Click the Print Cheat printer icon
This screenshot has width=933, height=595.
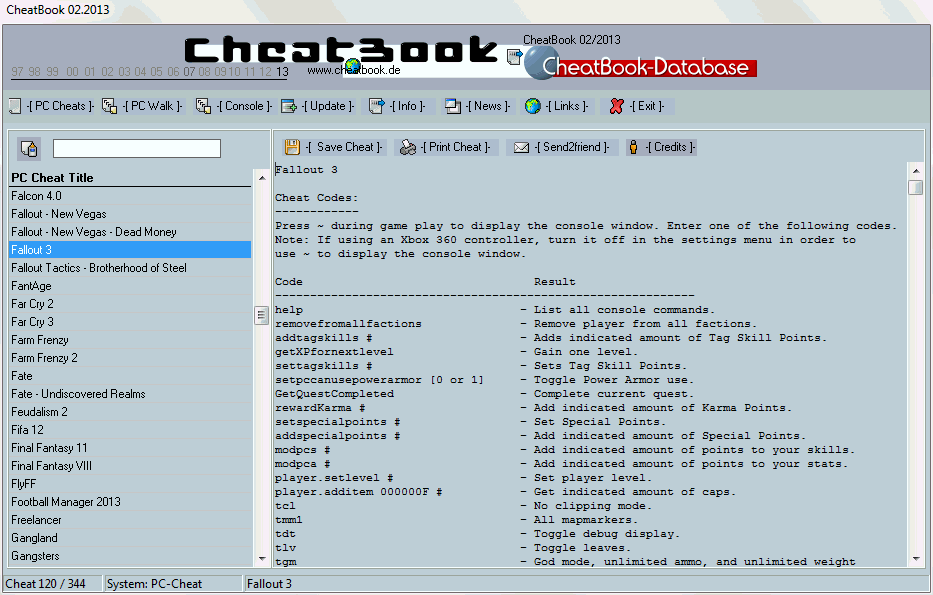click(x=408, y=147)
